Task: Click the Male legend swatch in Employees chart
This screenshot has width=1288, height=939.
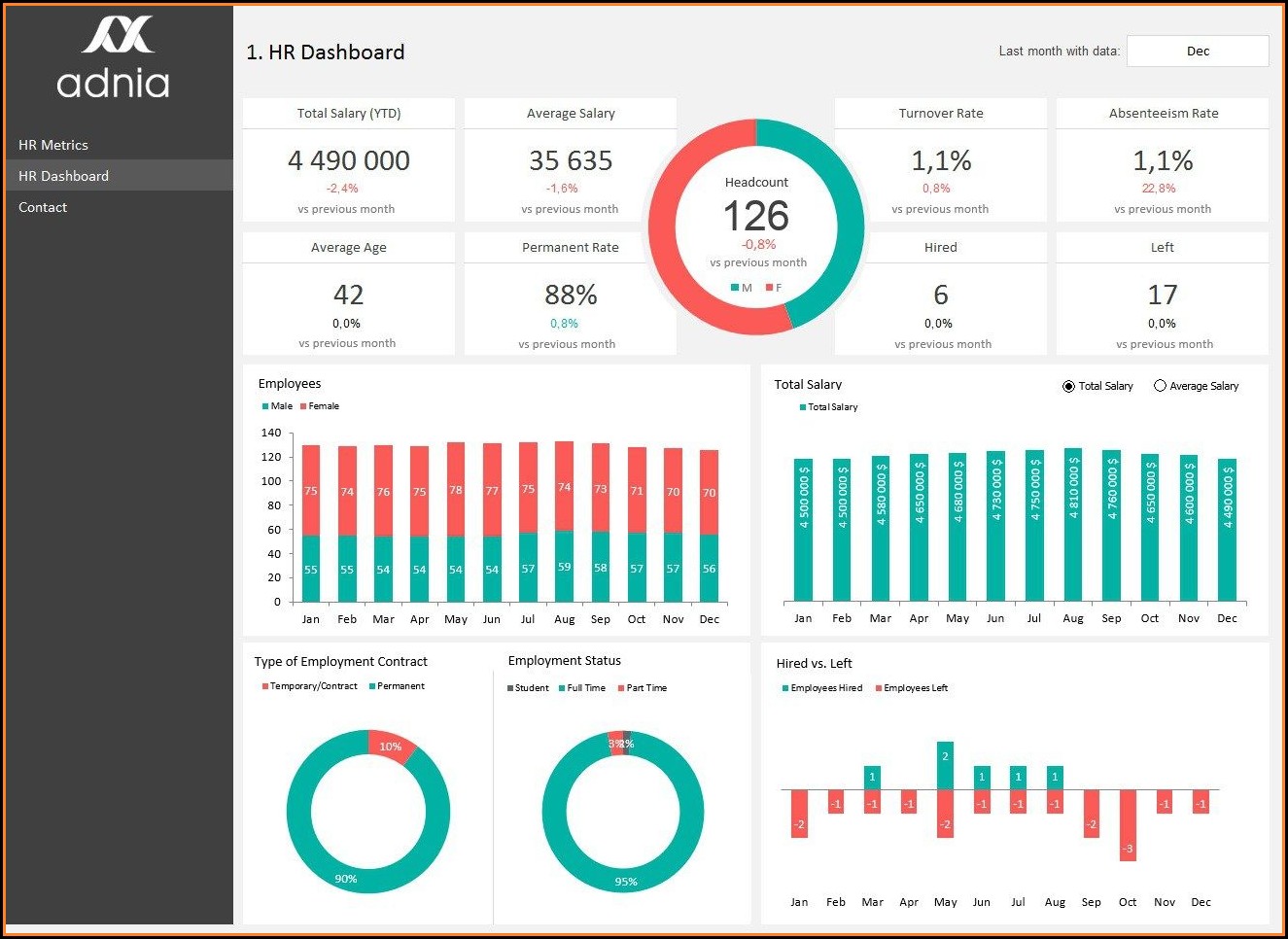Action: coord(265,406)
